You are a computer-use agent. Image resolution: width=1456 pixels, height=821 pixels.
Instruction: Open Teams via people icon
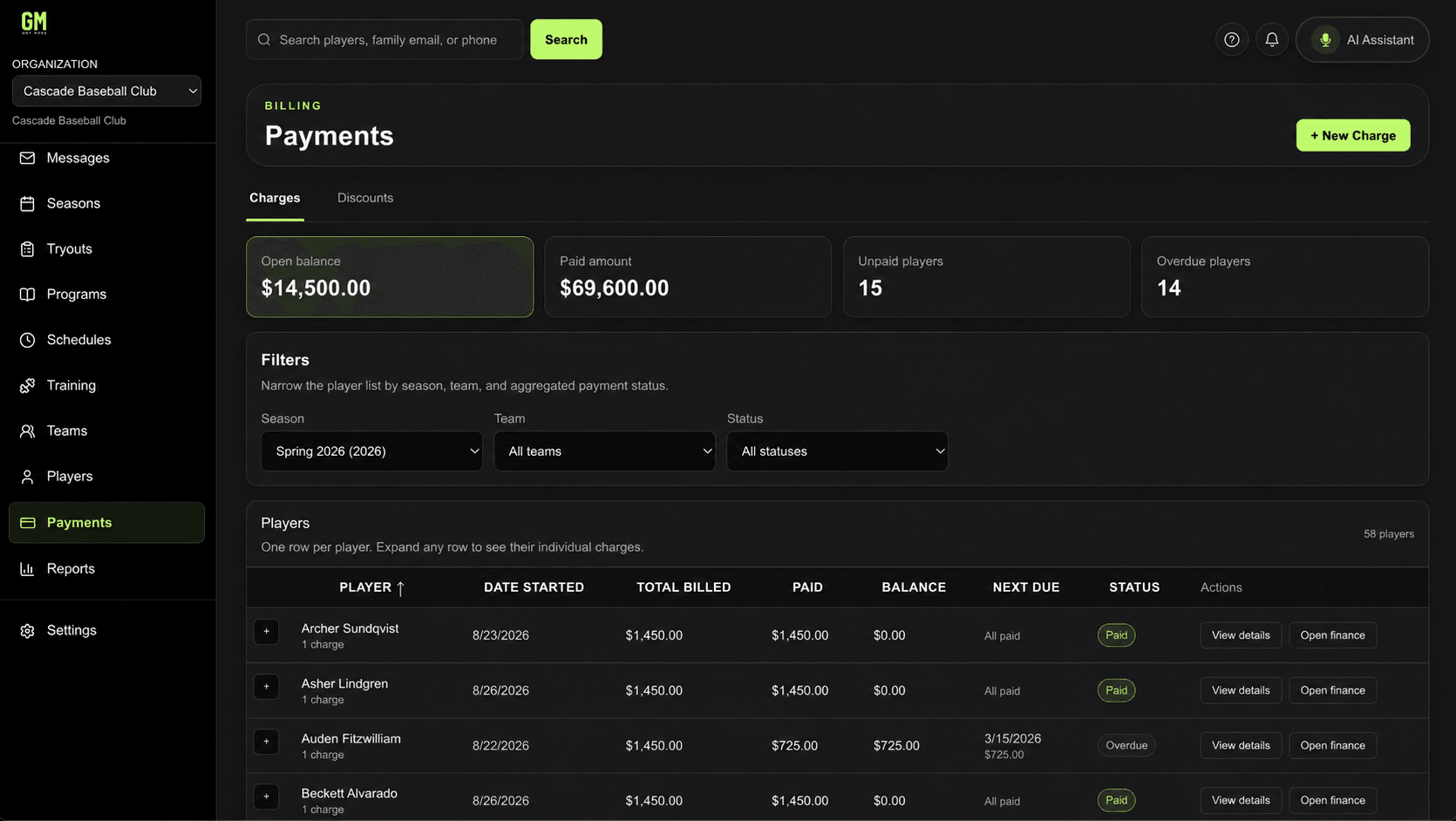[x=28, y=431]
